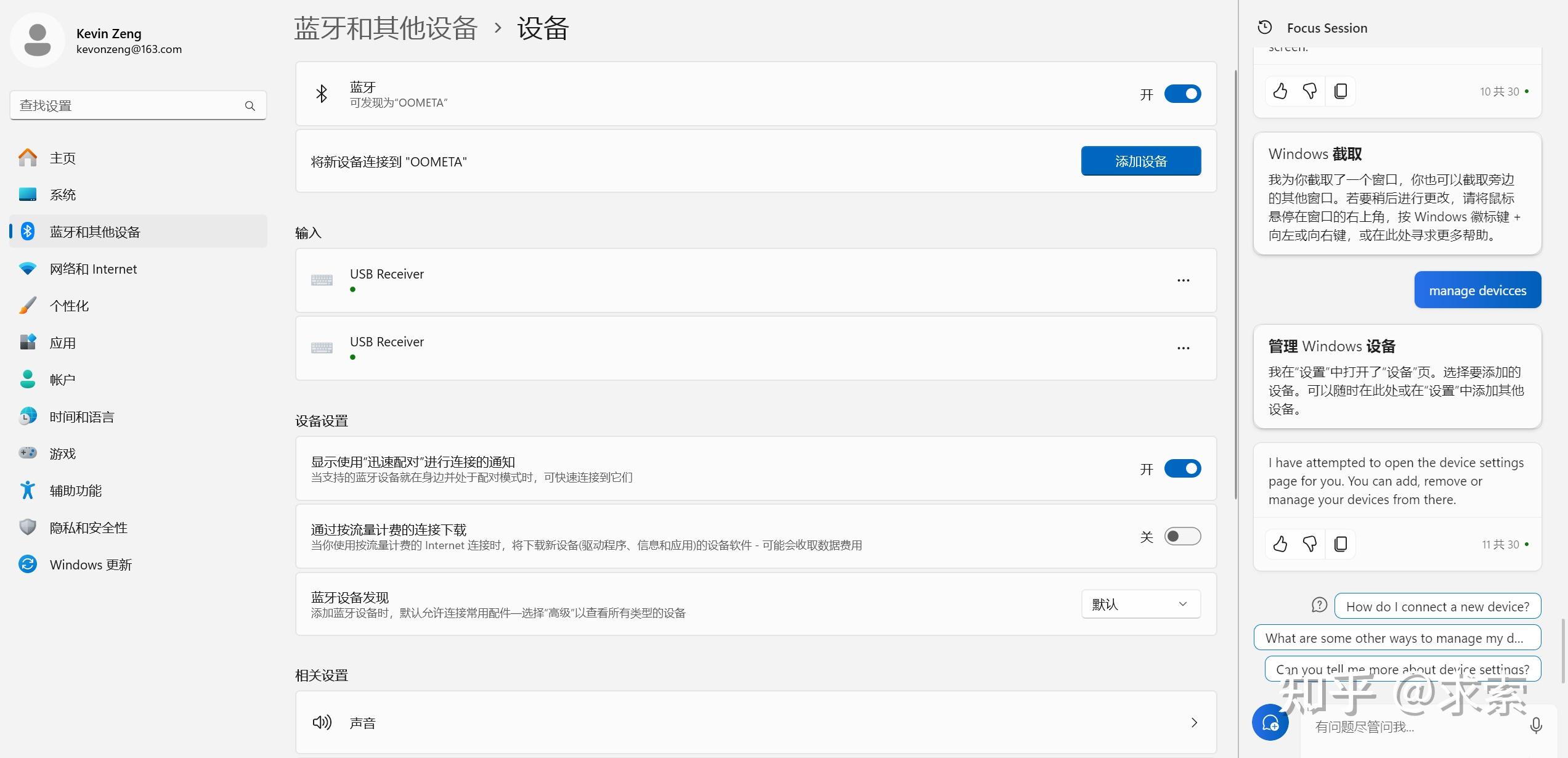Open 系统 settings from sidebar
The width and height of the screenshot is (1568, 758).
(63, 194)
